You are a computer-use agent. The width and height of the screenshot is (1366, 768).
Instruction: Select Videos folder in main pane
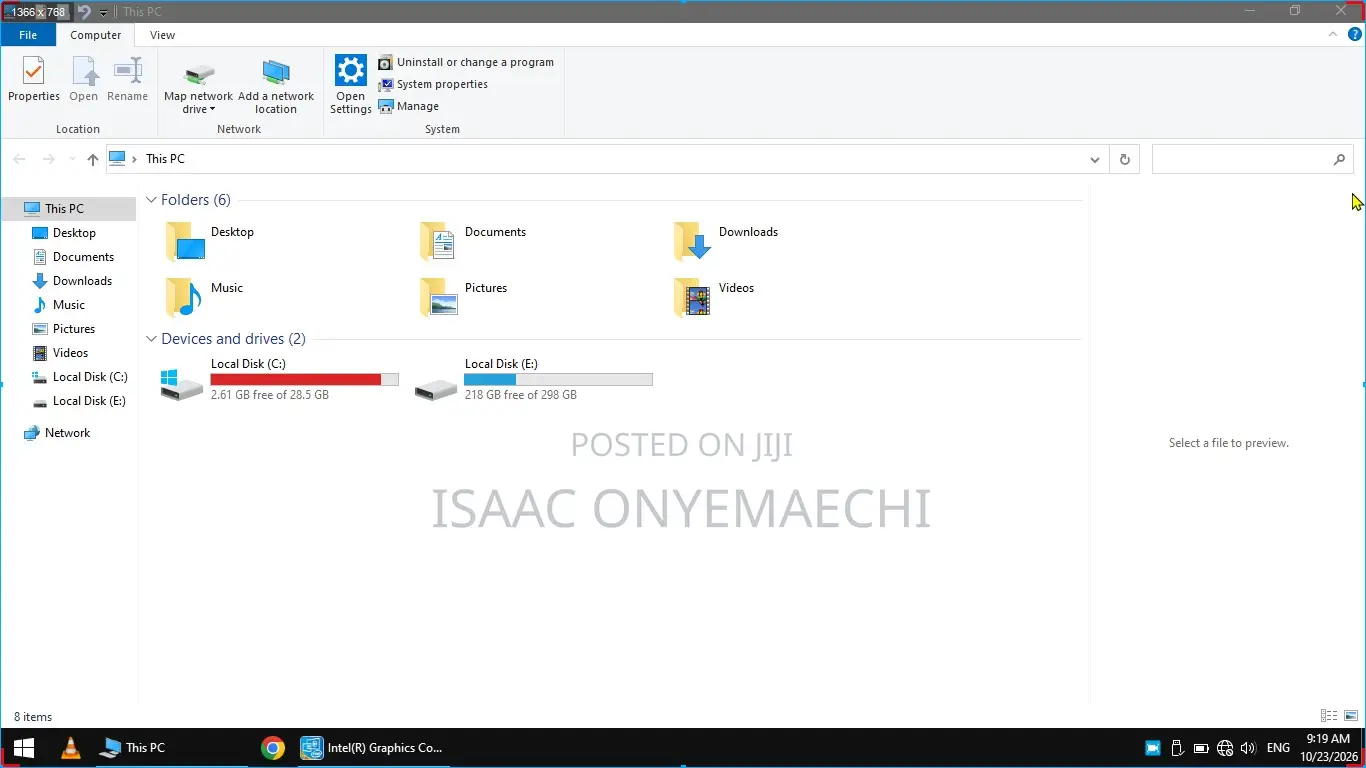coord(714,297)
